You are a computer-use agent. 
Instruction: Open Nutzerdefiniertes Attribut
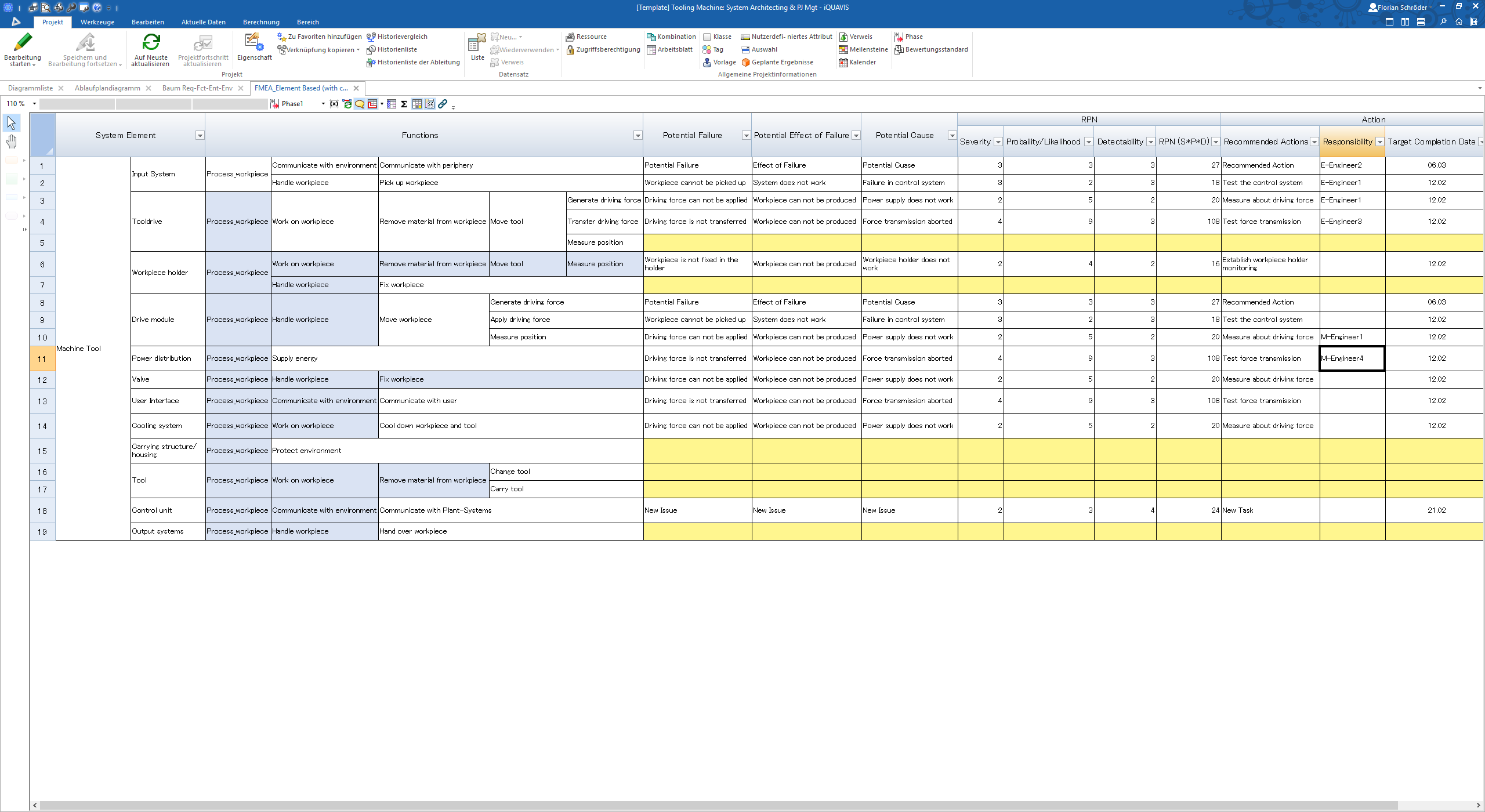[787, 37]
